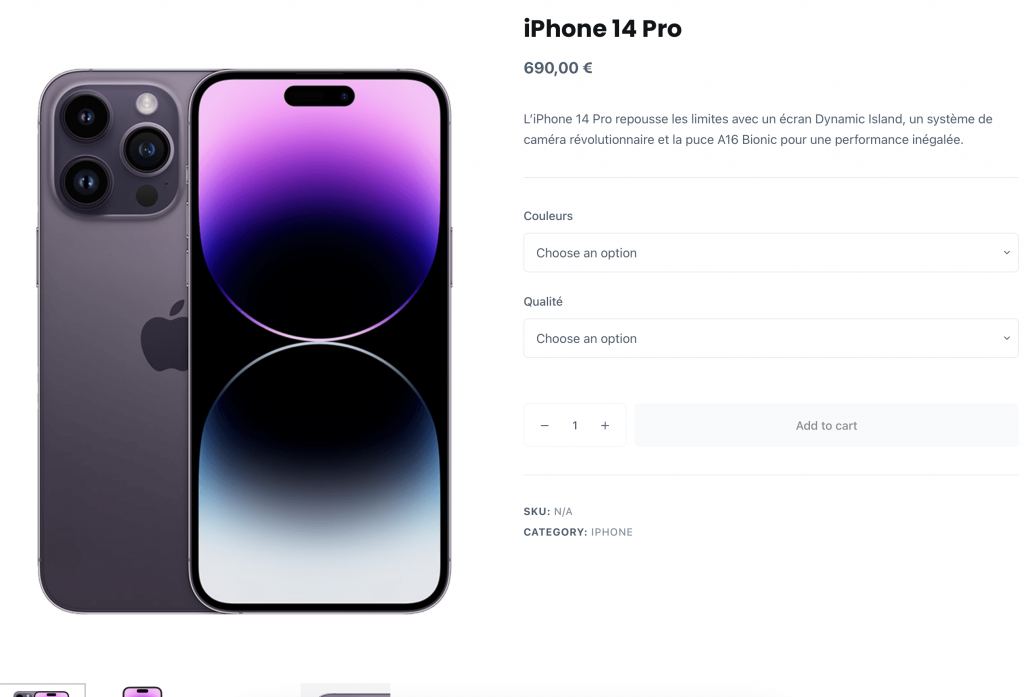1024x697 pixels.
Task: Click the 690,00 € price
Action: click(558, 68)
